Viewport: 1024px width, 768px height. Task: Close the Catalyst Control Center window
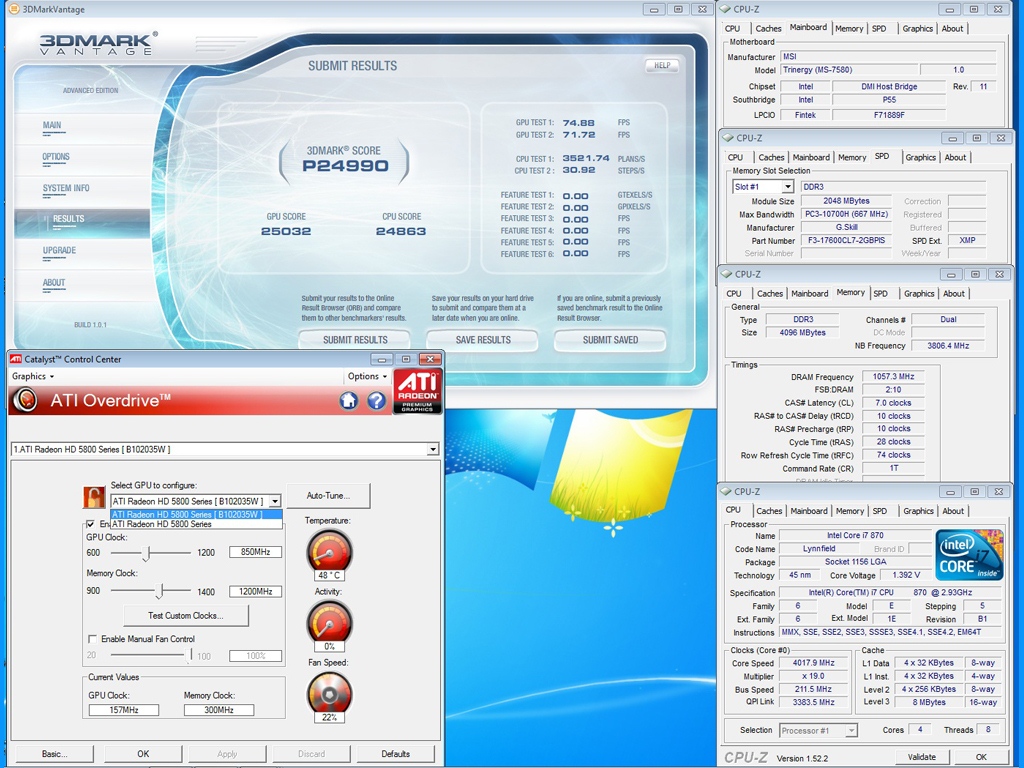(430, 359)
